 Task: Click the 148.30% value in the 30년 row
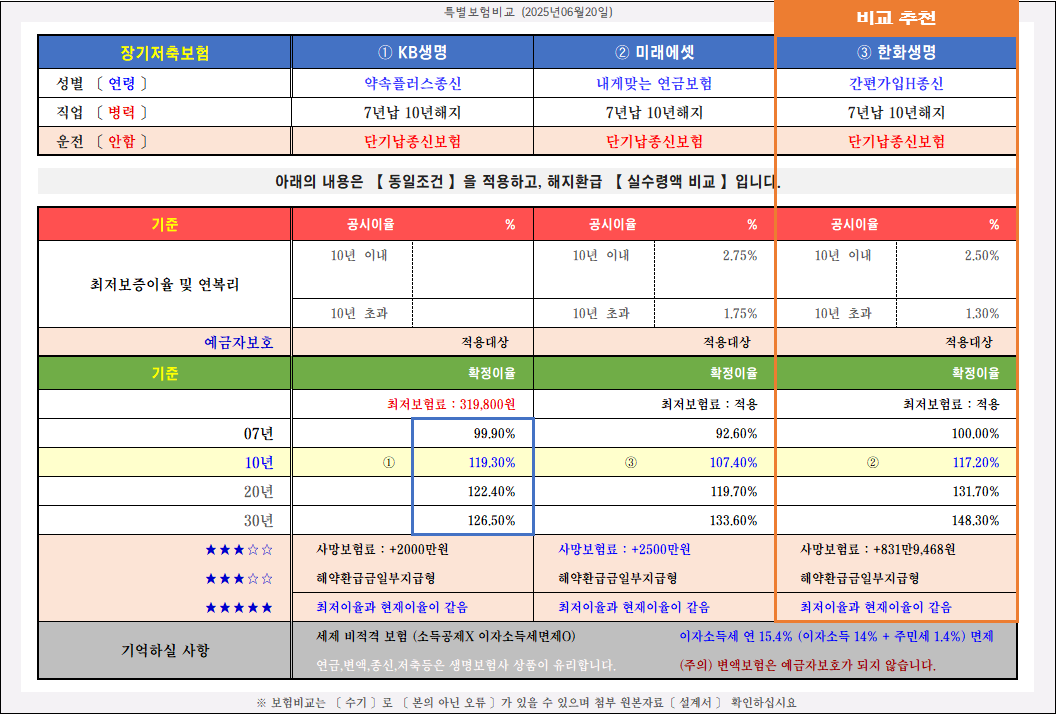[977, 519]
